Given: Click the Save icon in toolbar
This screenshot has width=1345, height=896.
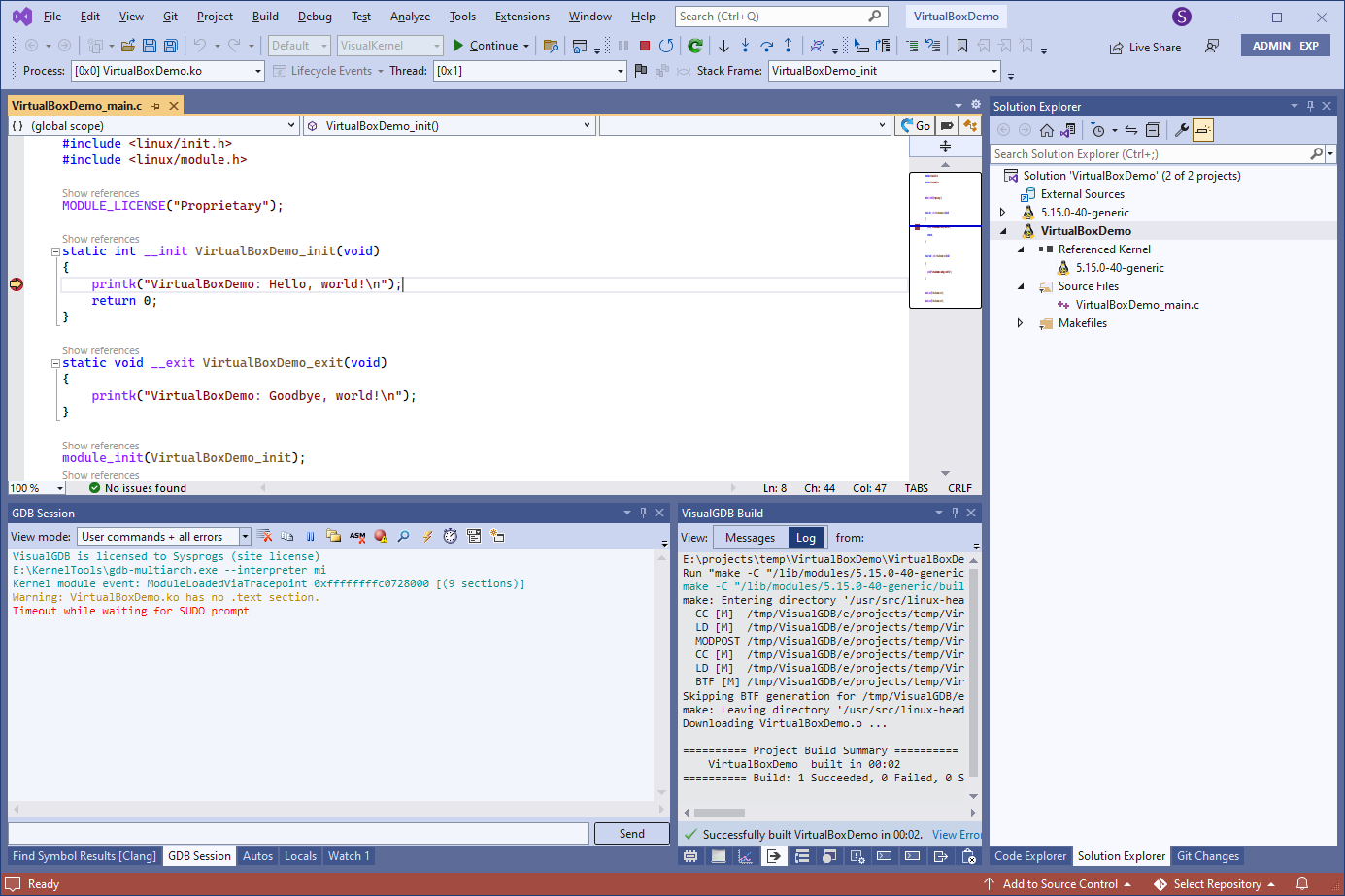Looking at the screenshot, I should coord(150,46).
